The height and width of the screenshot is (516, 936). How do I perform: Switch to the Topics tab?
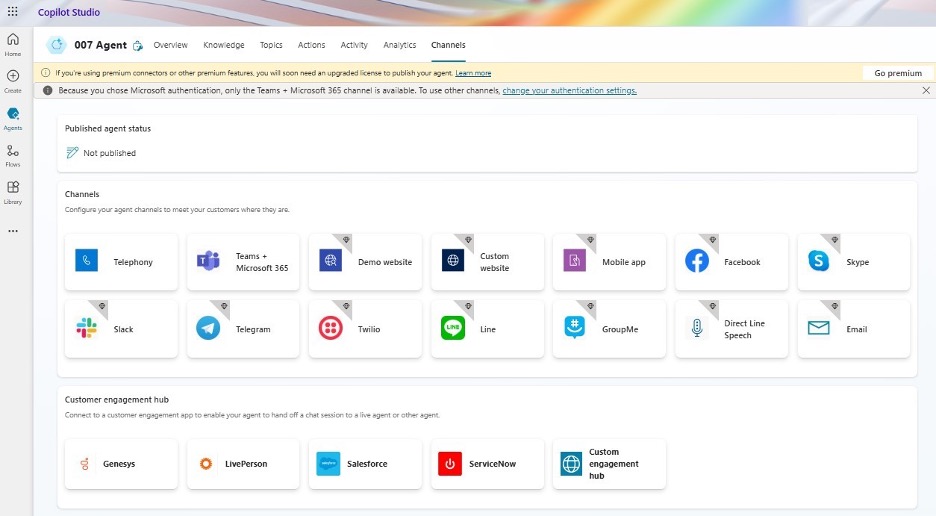coord(271,45)
